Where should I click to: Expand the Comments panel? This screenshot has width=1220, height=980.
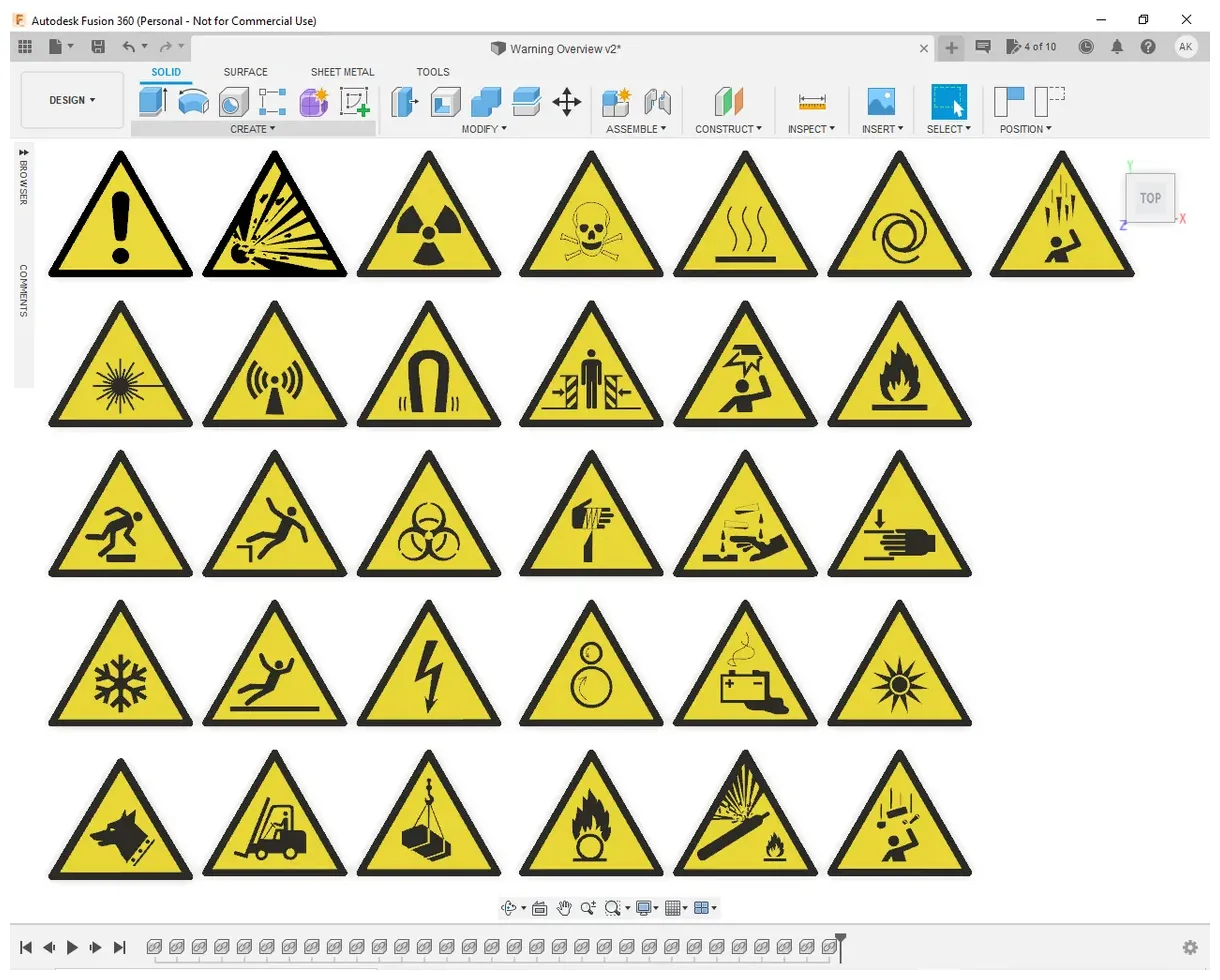coord(23,290)
